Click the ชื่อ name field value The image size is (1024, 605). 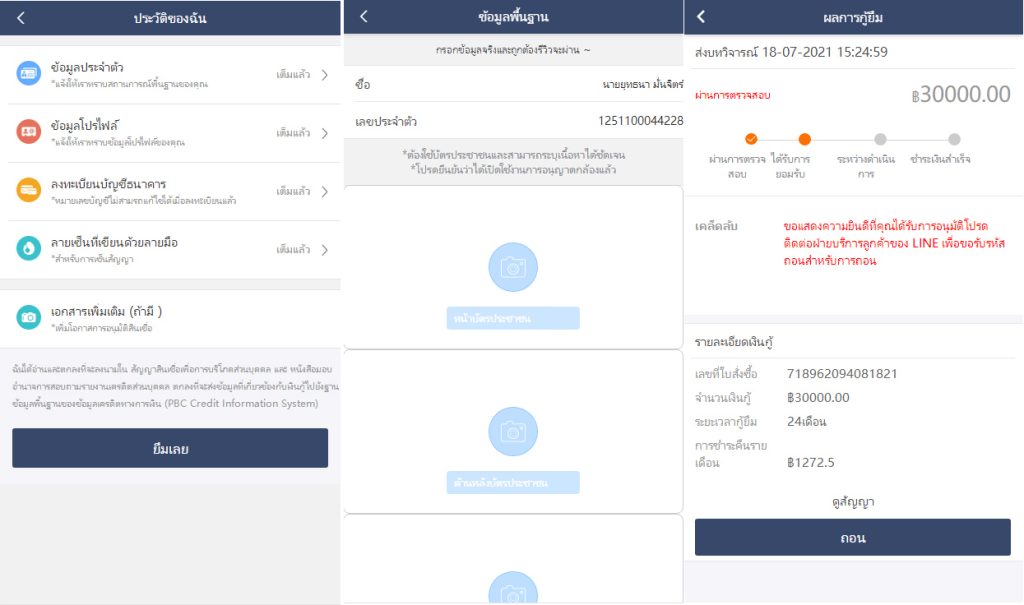coord(643,84)
